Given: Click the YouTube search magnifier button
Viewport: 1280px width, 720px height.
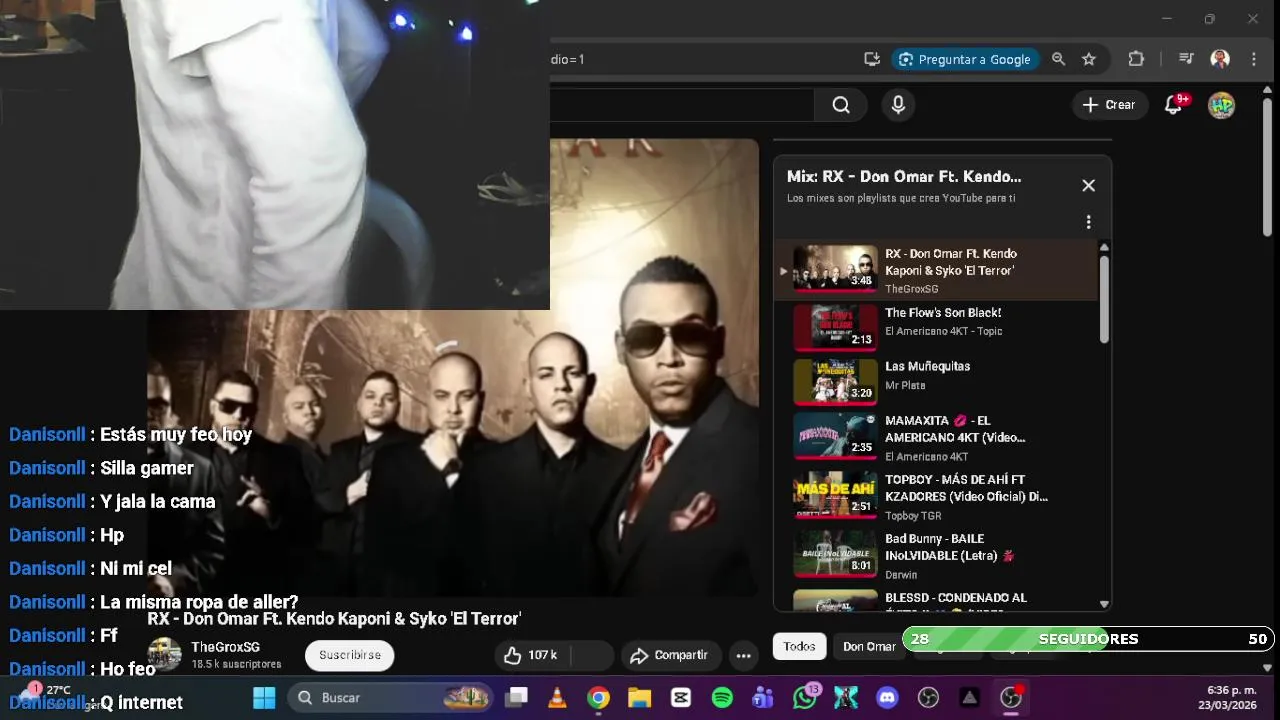Looking at the screenshot, I should point(841,105).
